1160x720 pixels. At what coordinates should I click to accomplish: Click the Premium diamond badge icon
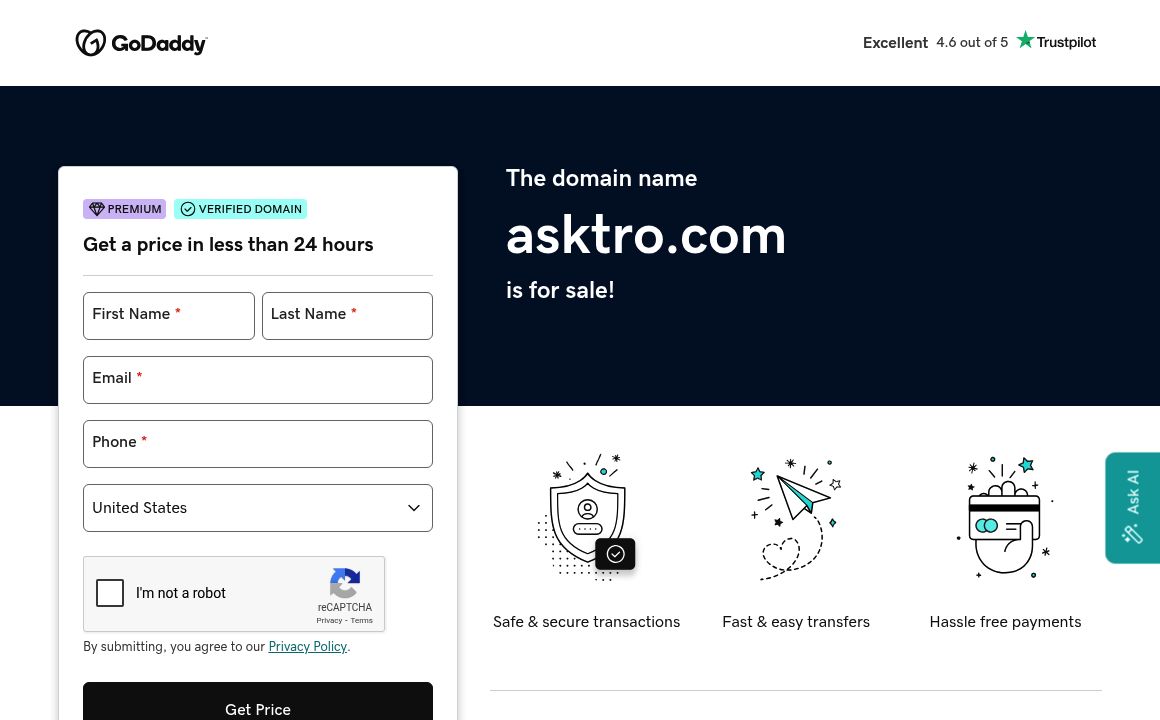click(97, 209)
